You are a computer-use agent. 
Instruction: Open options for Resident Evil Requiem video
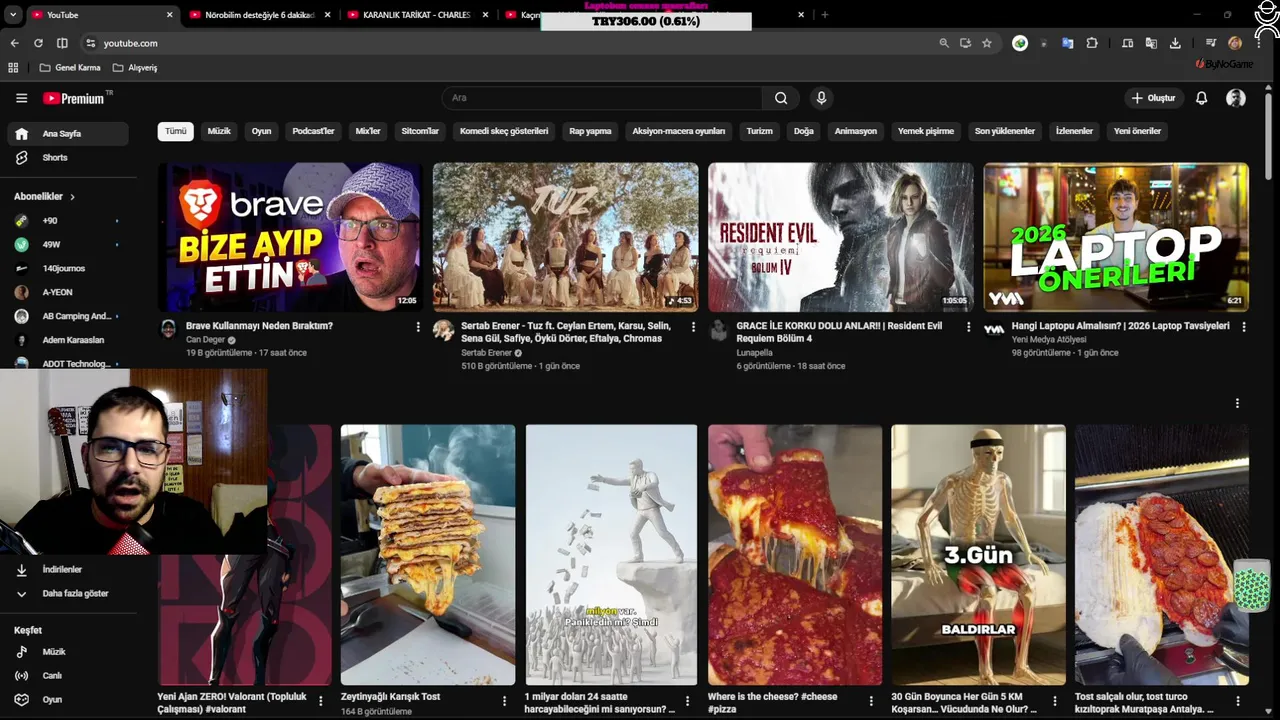pyautogui.click(x=968, y=327)
